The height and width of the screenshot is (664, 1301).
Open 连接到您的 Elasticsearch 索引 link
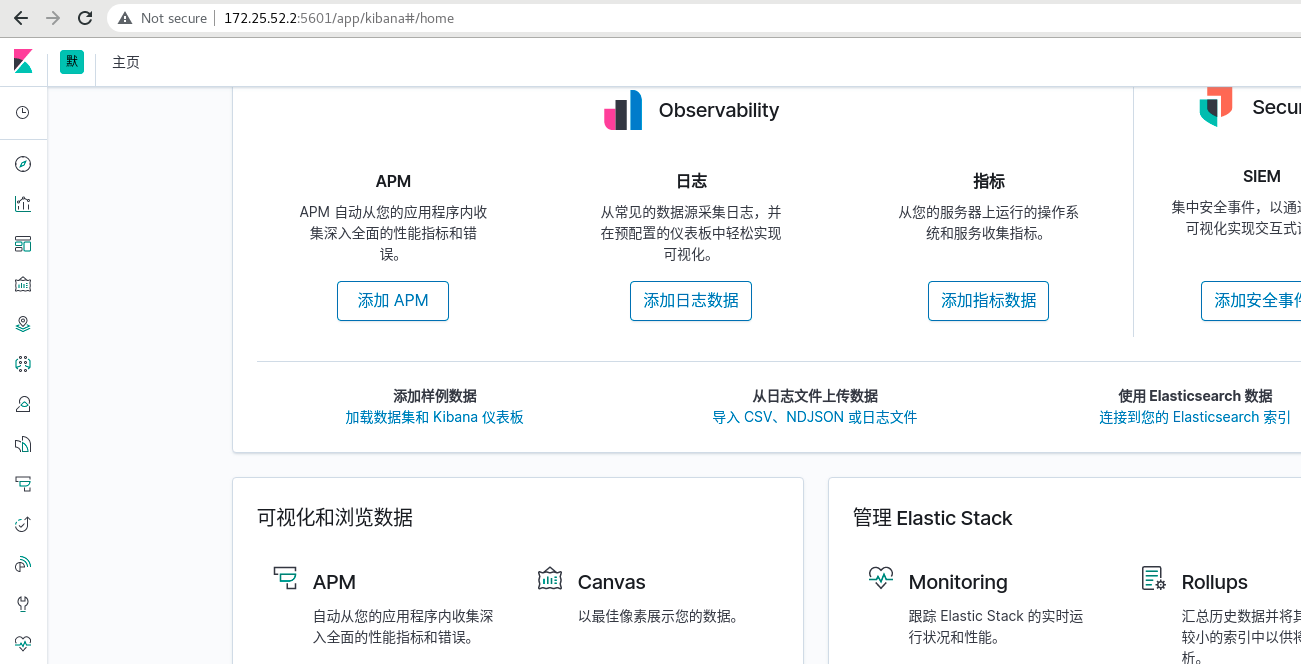click(1195, 417)
